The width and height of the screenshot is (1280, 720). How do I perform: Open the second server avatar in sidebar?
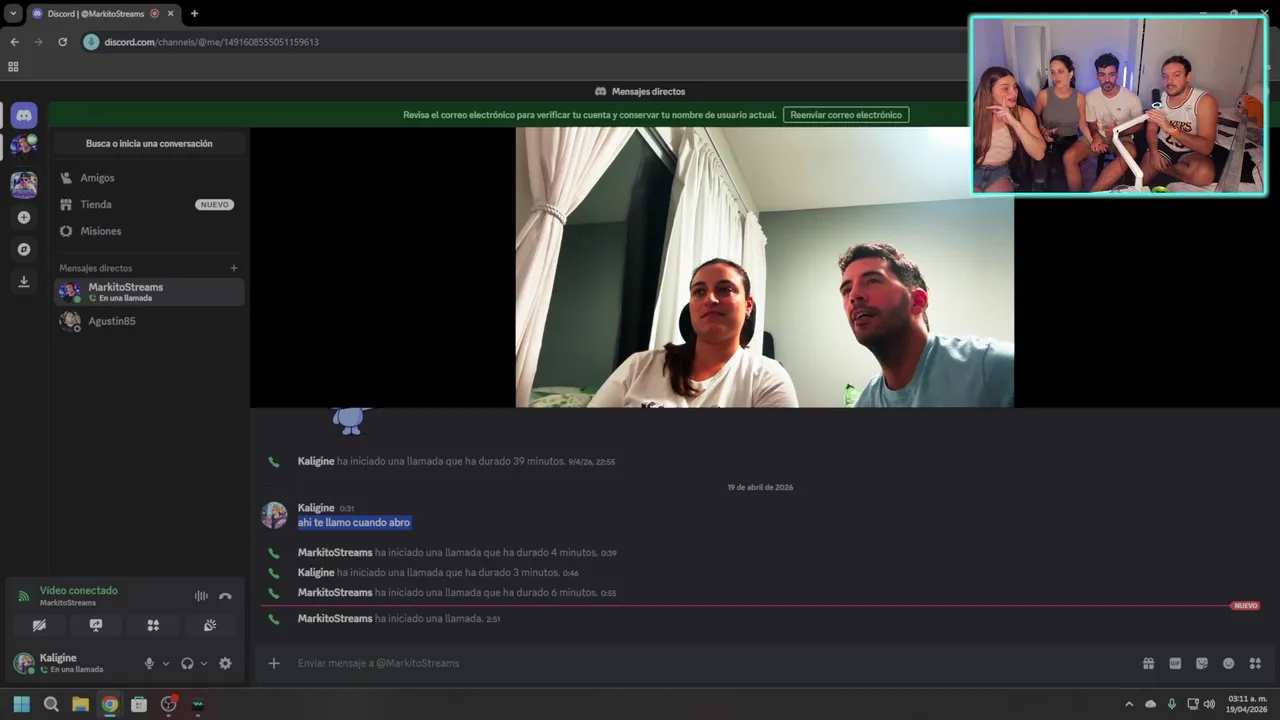point(24,185)
